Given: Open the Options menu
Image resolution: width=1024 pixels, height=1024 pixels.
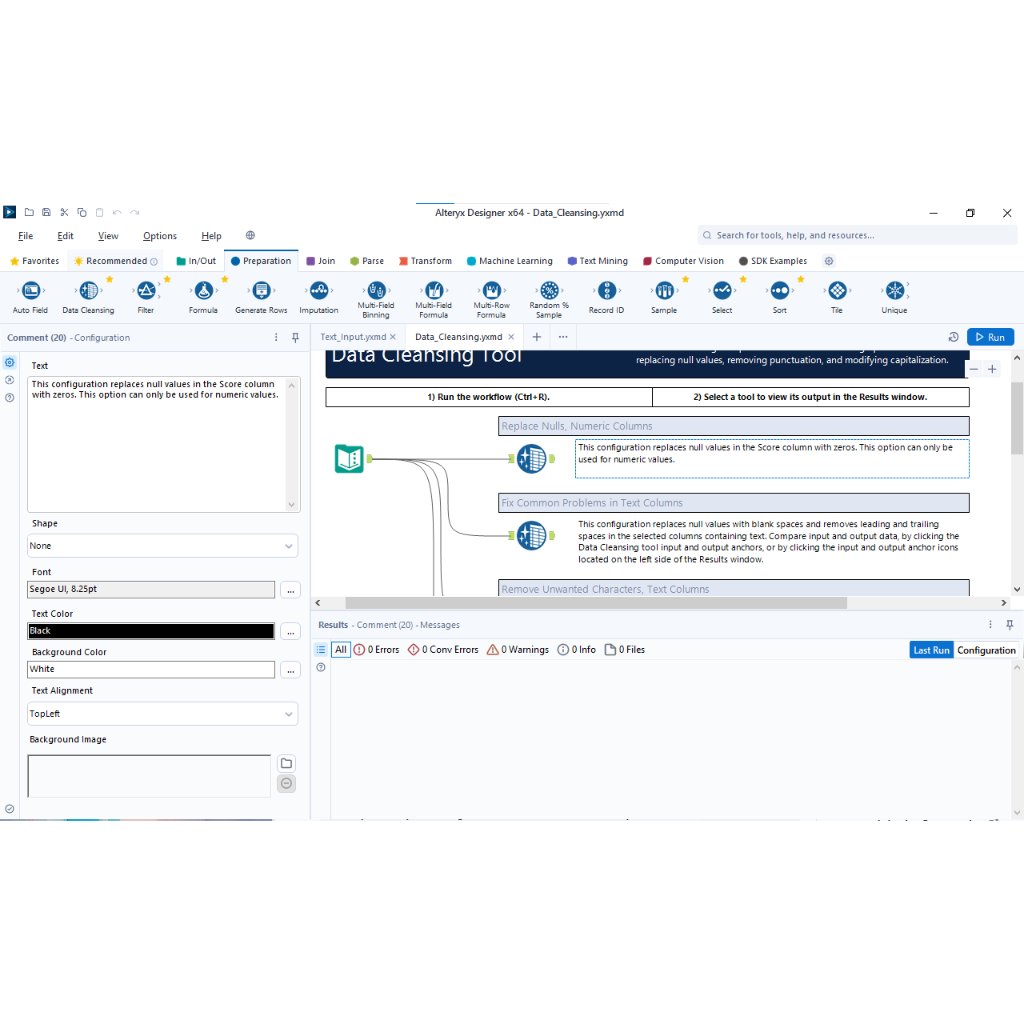Looking at the screenshot, I should pos(160,236).
